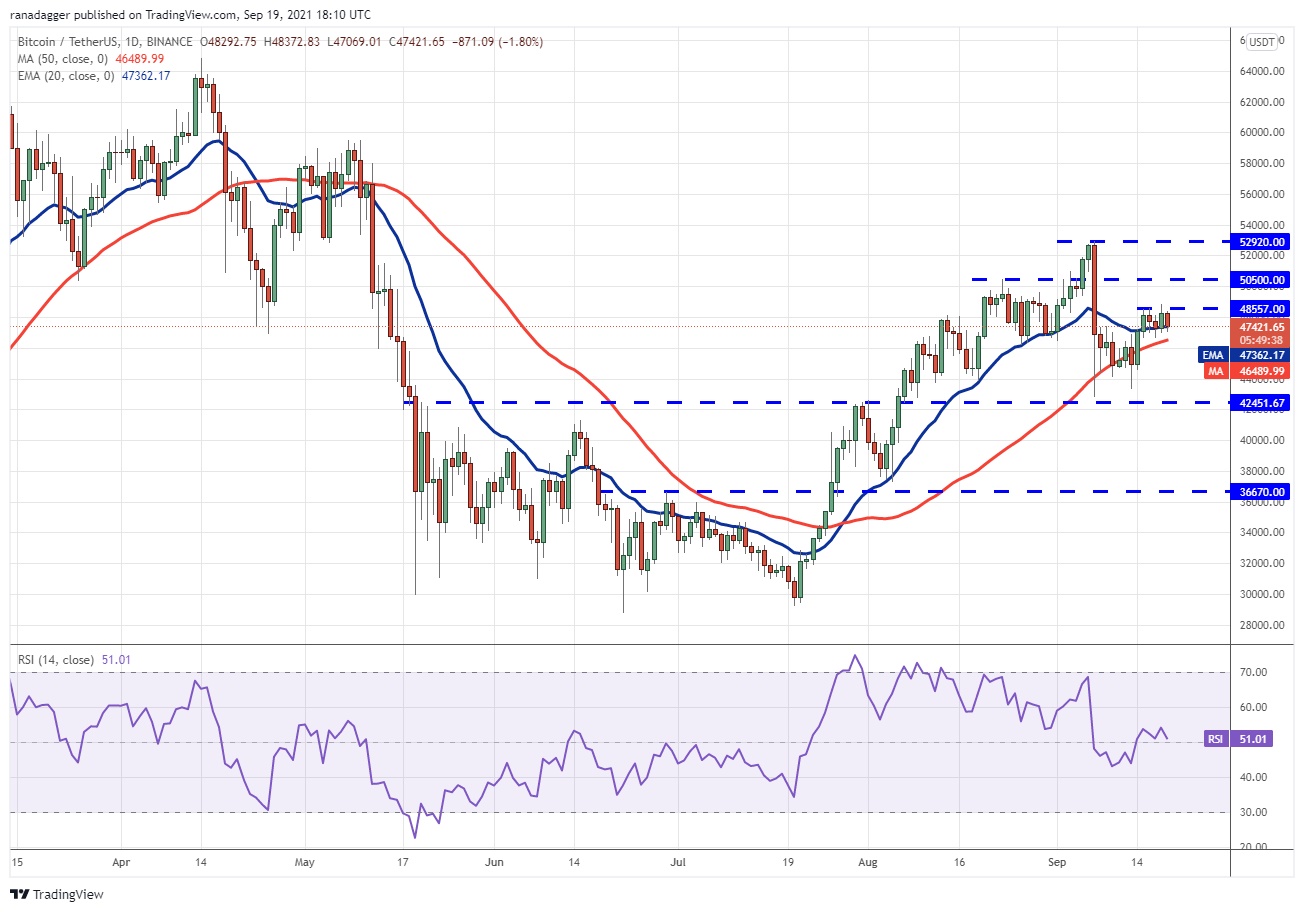The height and width of the screenshot is (912, 1304).
Task: Open the USDT currency selector
Action: click(x=1262, y=42)
